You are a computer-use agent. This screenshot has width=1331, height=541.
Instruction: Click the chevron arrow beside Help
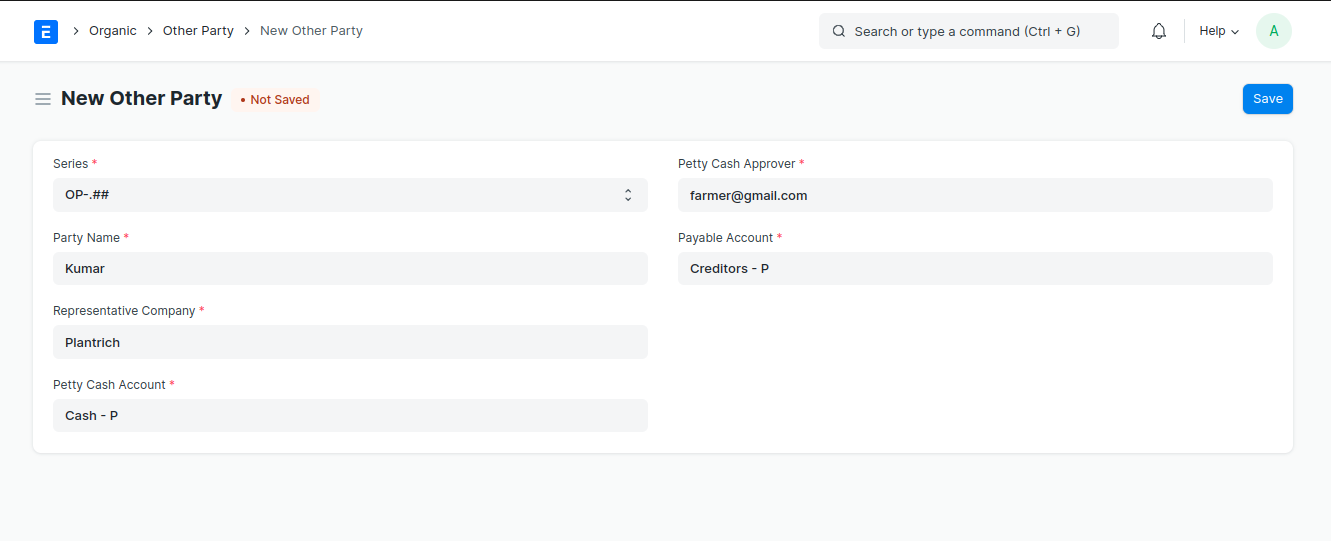pos(1235,32)
